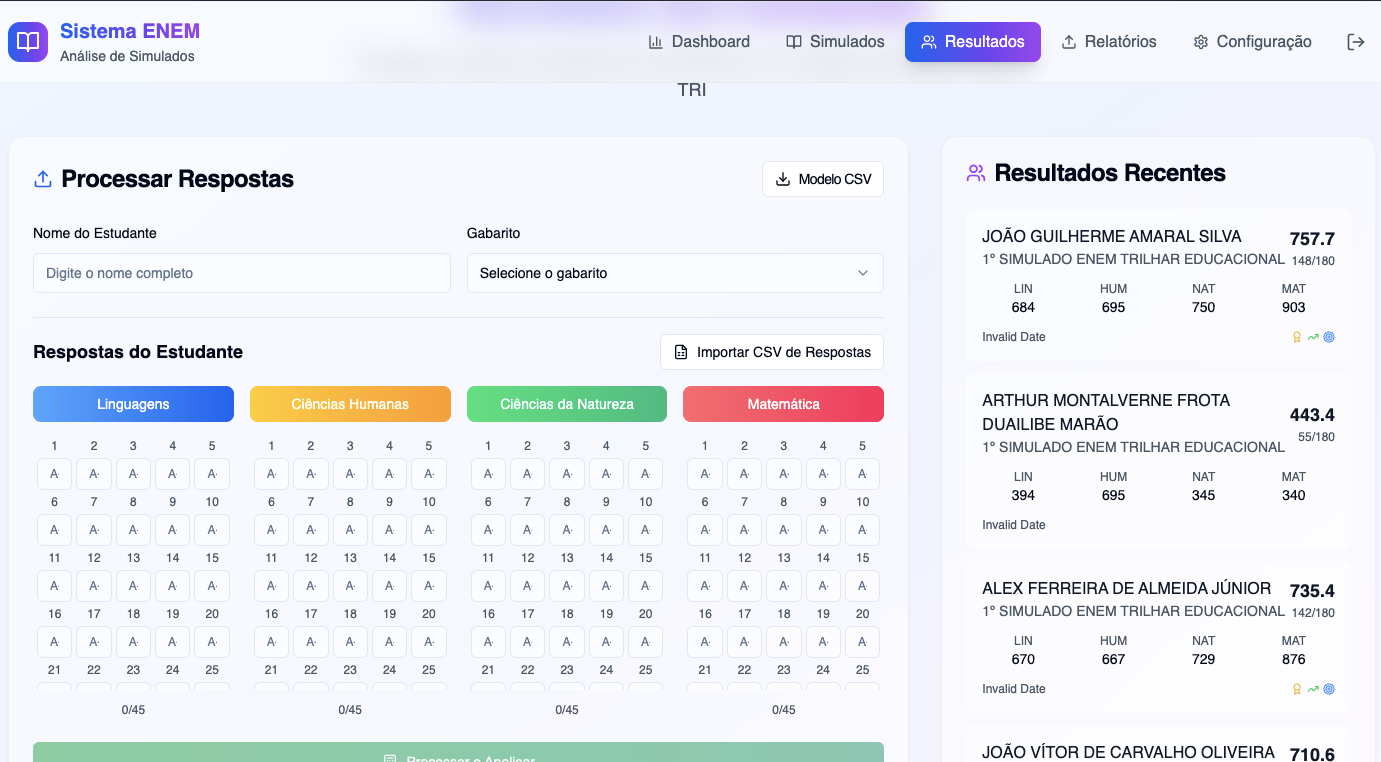Click the upload icon next to Processar Respostas
This screenshot has height=762, width=1381.
coord(43,179)
